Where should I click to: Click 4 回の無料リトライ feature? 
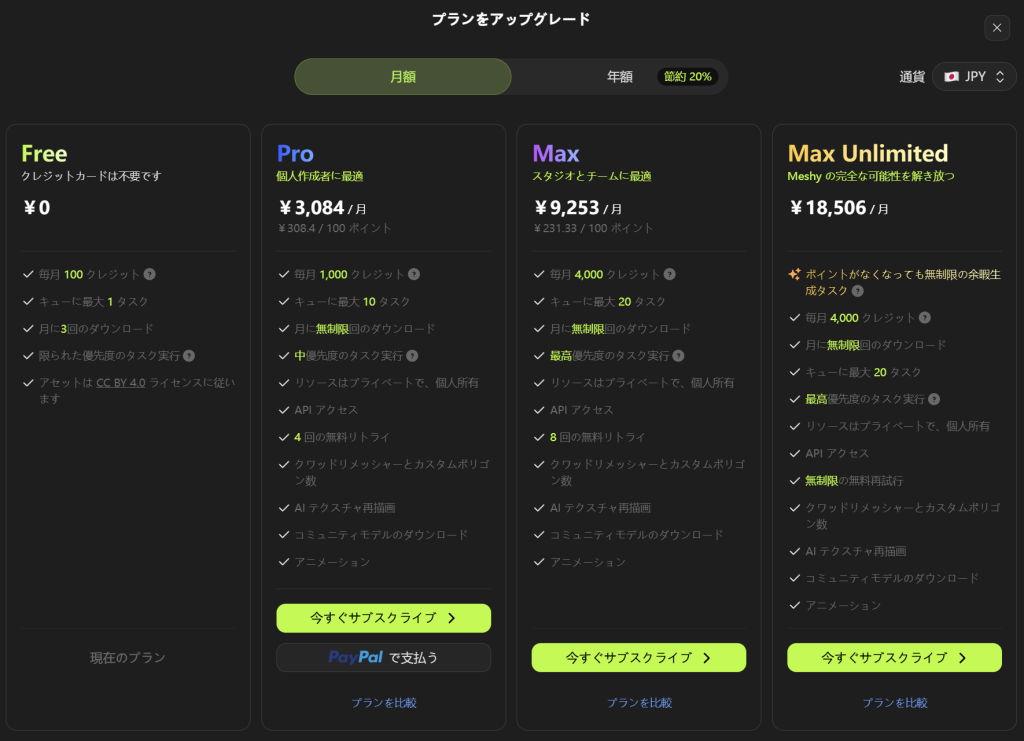tap(342, 437)
